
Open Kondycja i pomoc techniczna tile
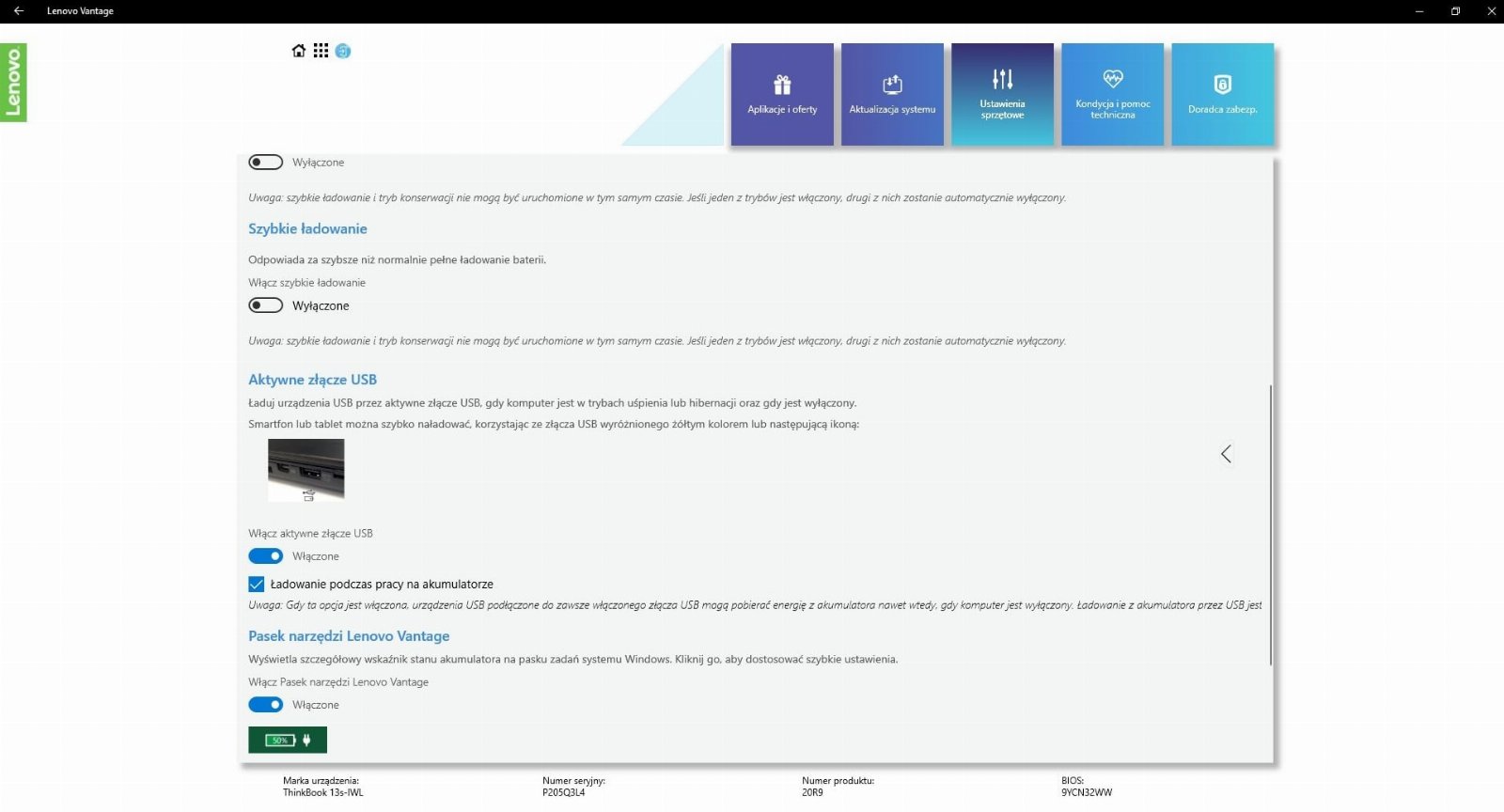pos(1112,94)
